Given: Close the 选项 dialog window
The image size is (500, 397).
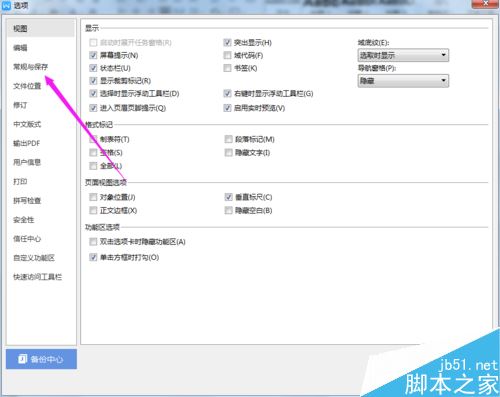Looking at the screenshot, I should point(486,3).
